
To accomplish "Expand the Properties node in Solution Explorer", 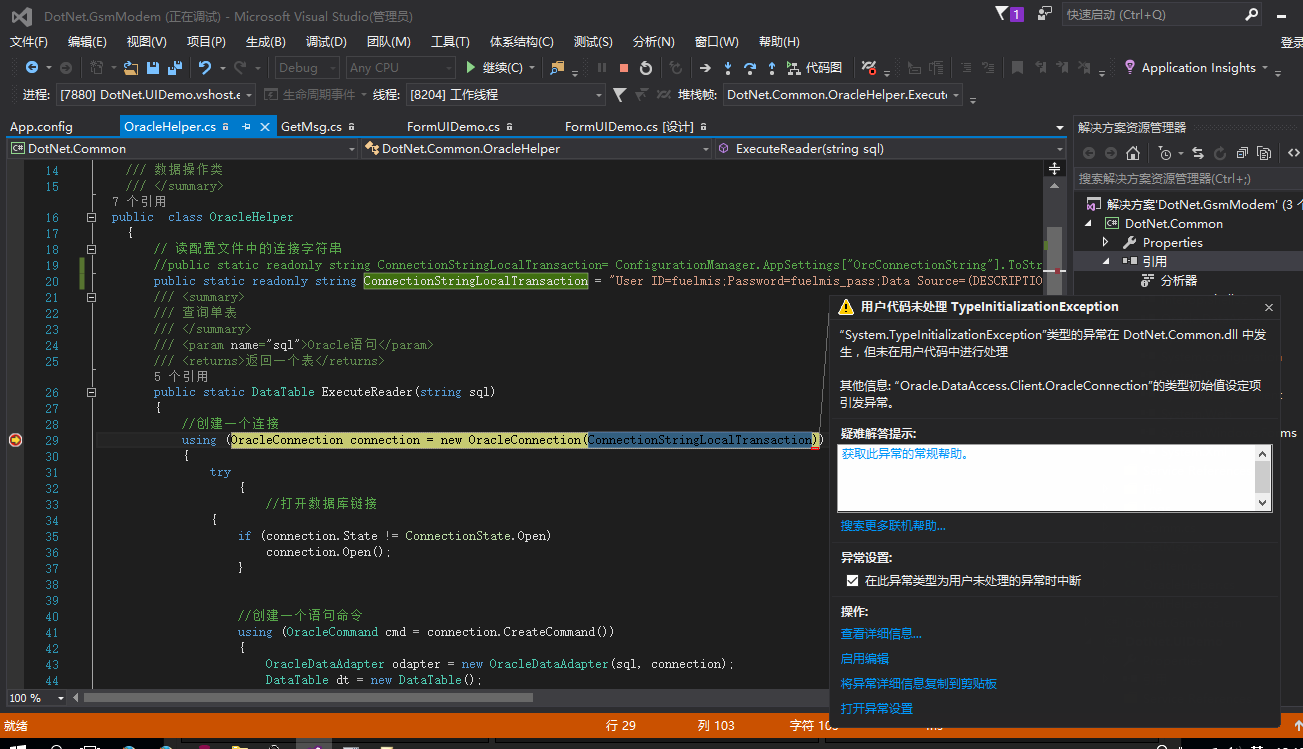I will click(x=1106, y=242).
